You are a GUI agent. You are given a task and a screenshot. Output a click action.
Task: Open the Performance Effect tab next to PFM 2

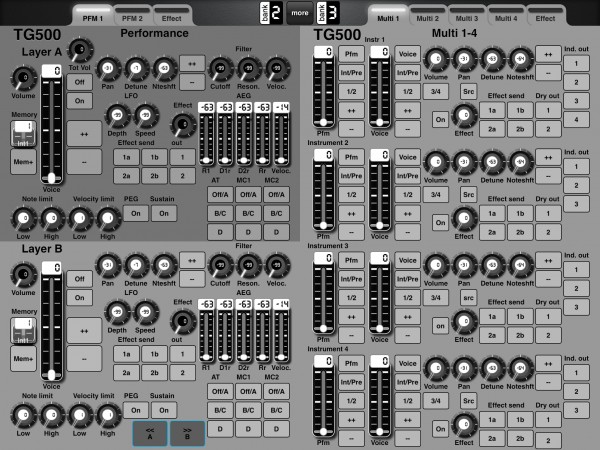tap(171, 15)
